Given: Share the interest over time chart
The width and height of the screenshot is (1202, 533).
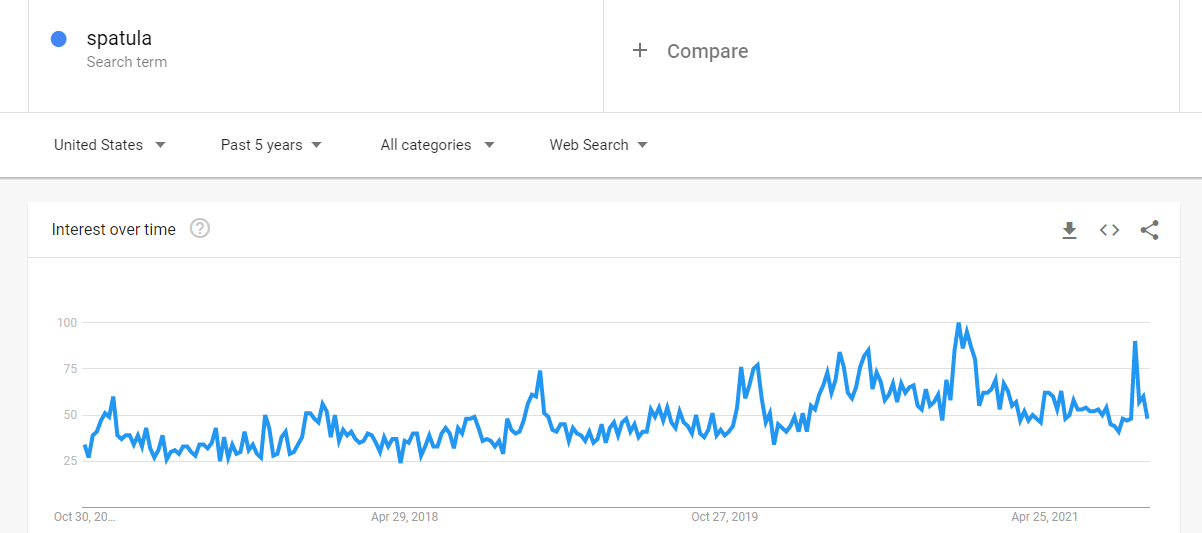Looking at the screenshot, I should [x=1149, y=230].
